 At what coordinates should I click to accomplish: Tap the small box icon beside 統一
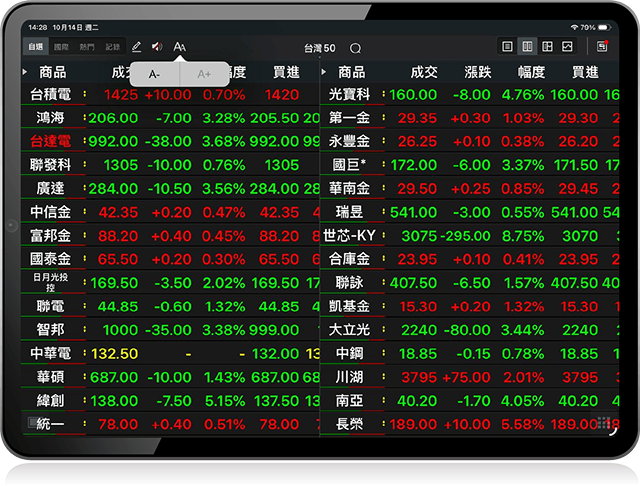[32, 422]
